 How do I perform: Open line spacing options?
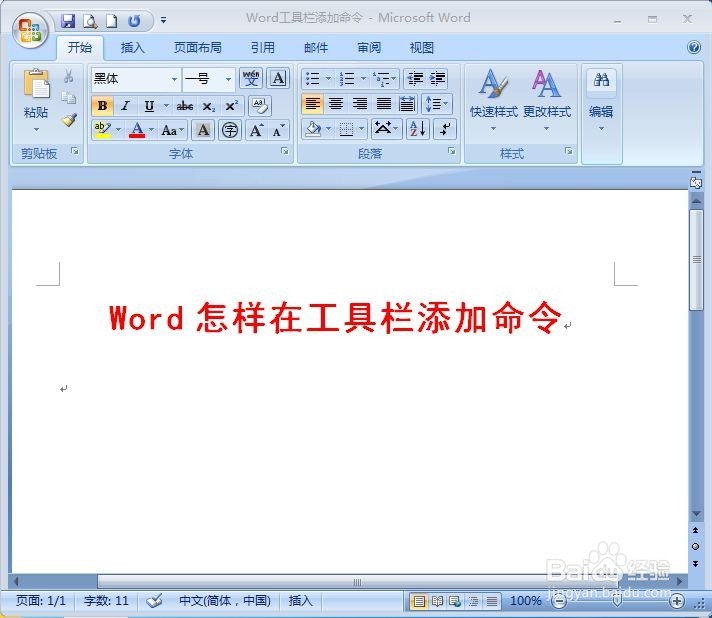click(436, 104)
